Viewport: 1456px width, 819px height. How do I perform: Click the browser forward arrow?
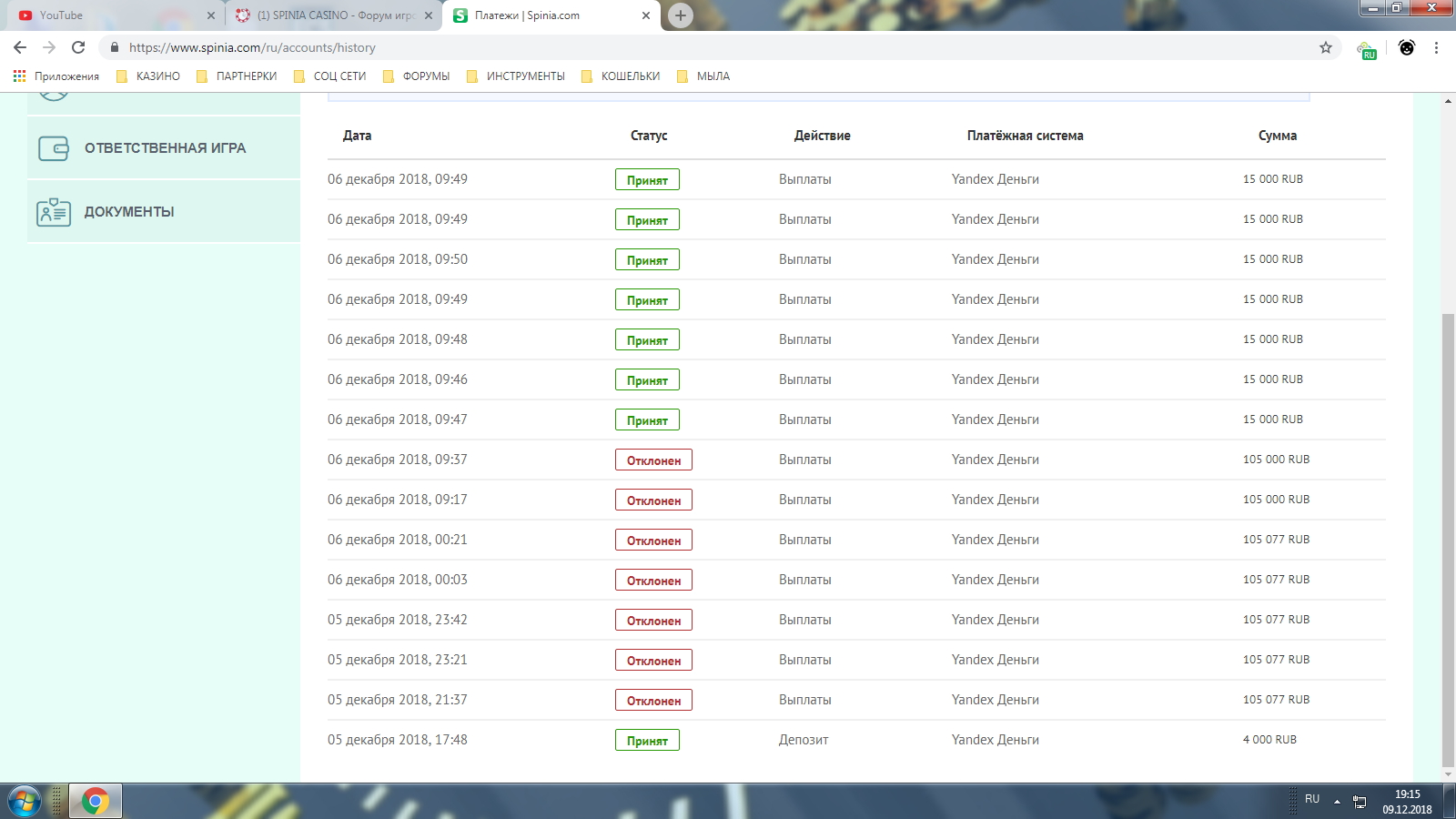[49, 47]
